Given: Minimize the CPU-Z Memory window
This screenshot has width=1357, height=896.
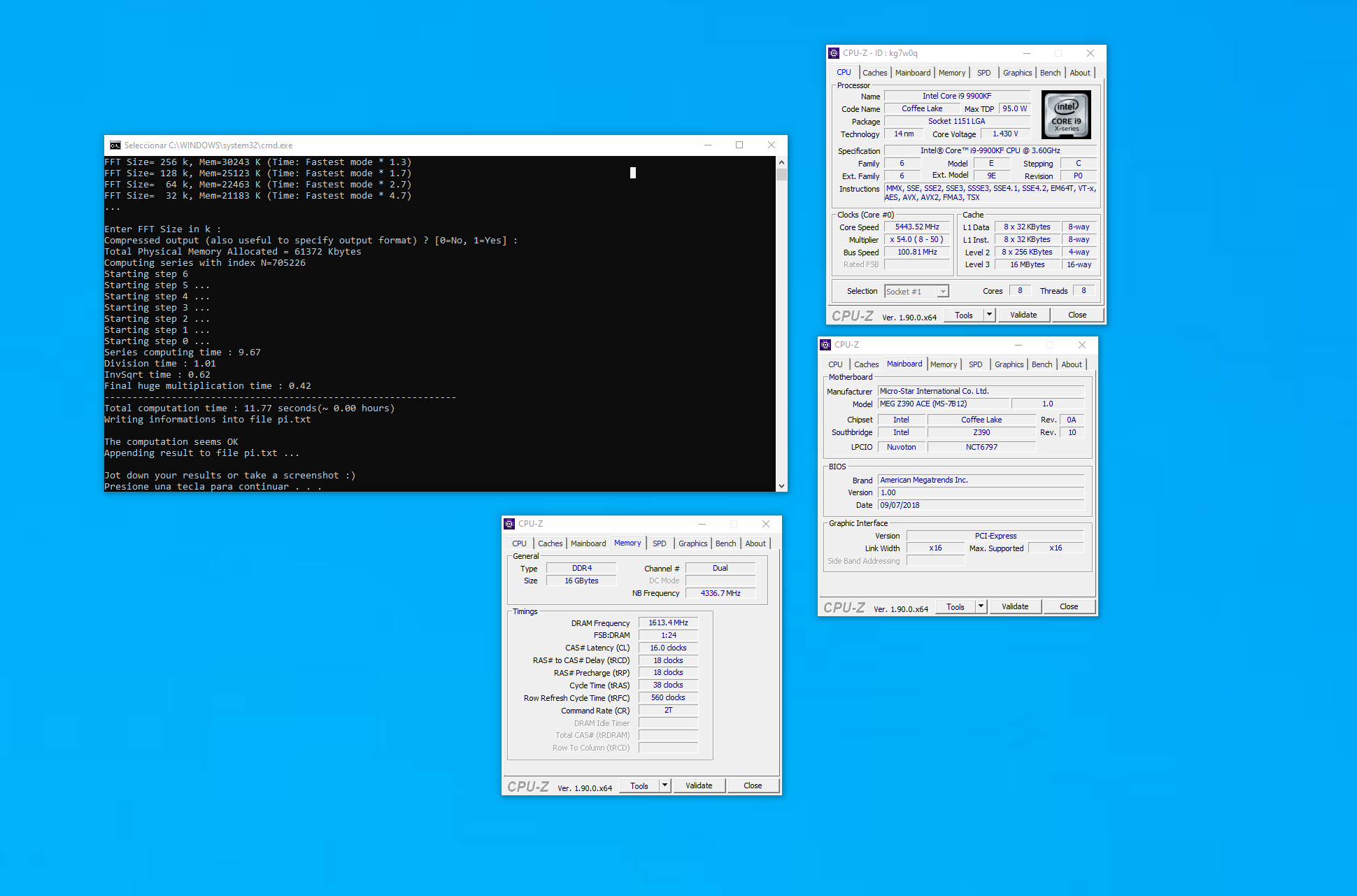Looking at the screenshot, I should point(702,524).
